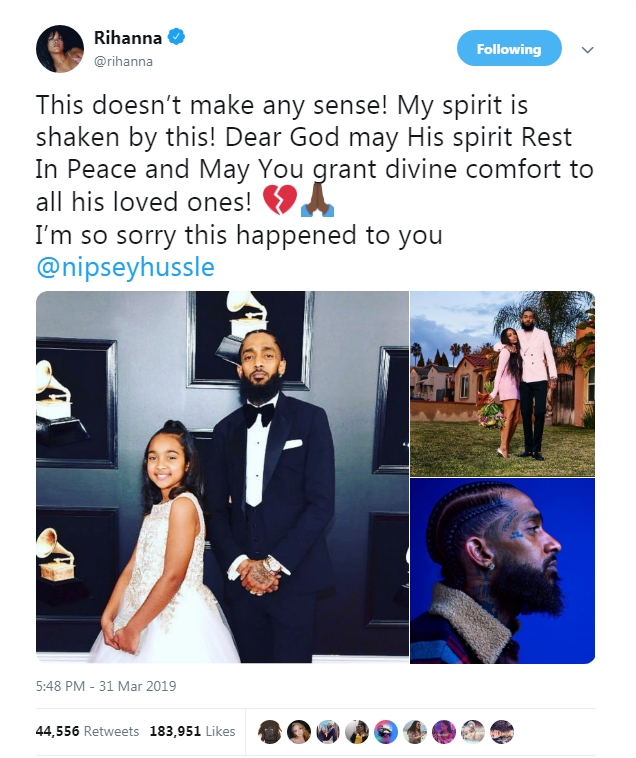
Task: Toggle the Following button
Action: pyautogui.click(x=509, y=49)
